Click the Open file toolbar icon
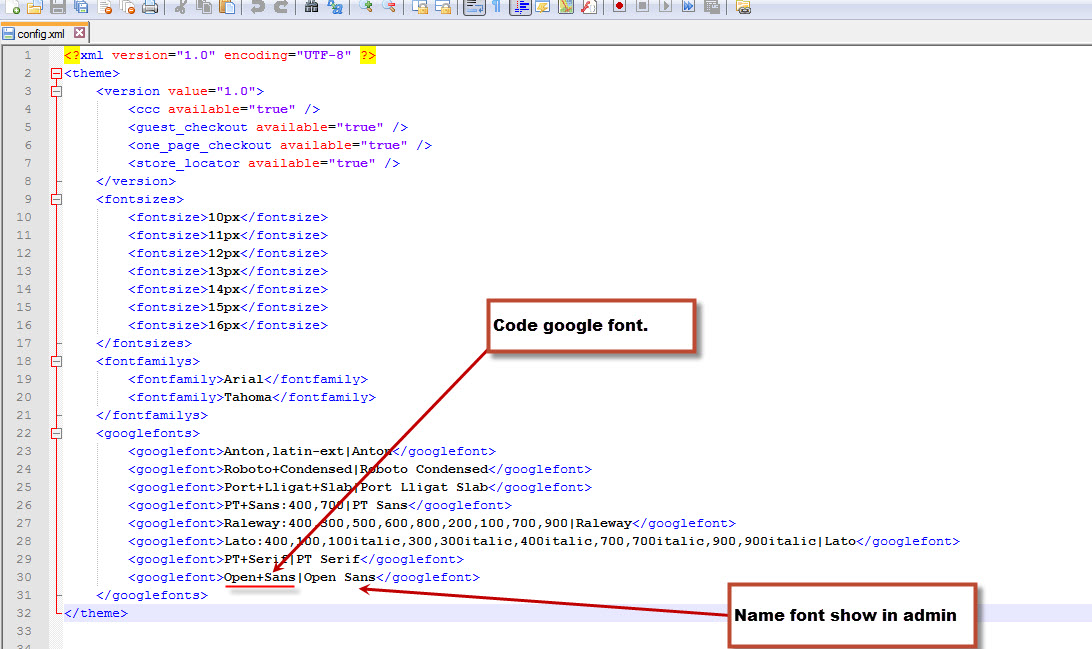 (34, 7)
